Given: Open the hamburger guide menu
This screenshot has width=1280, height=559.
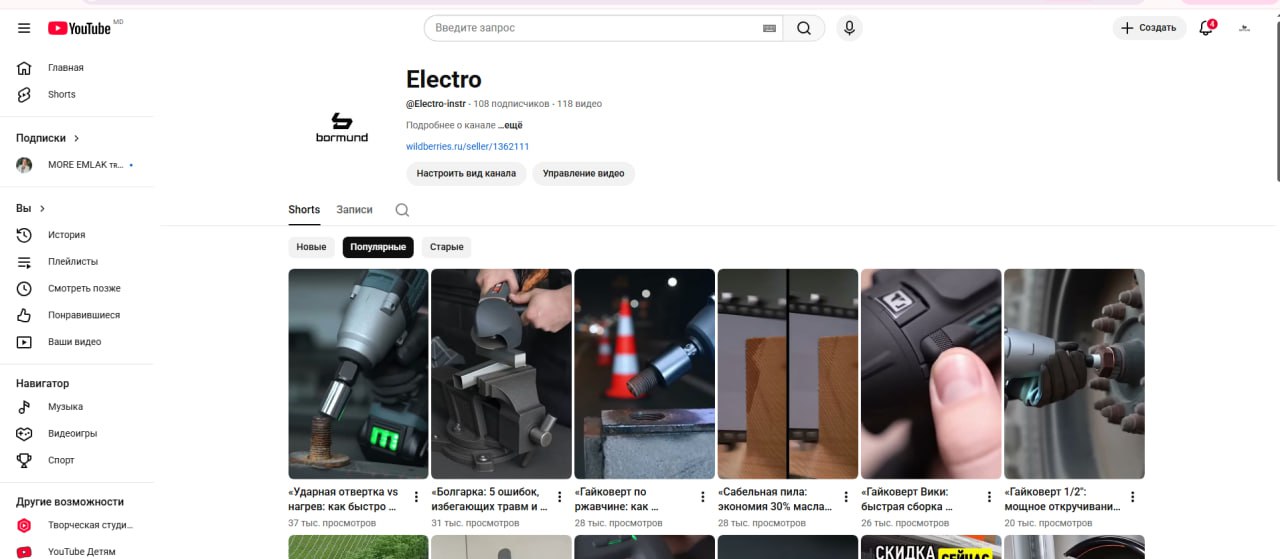Looking at the screenshot, I should point(24,28).
